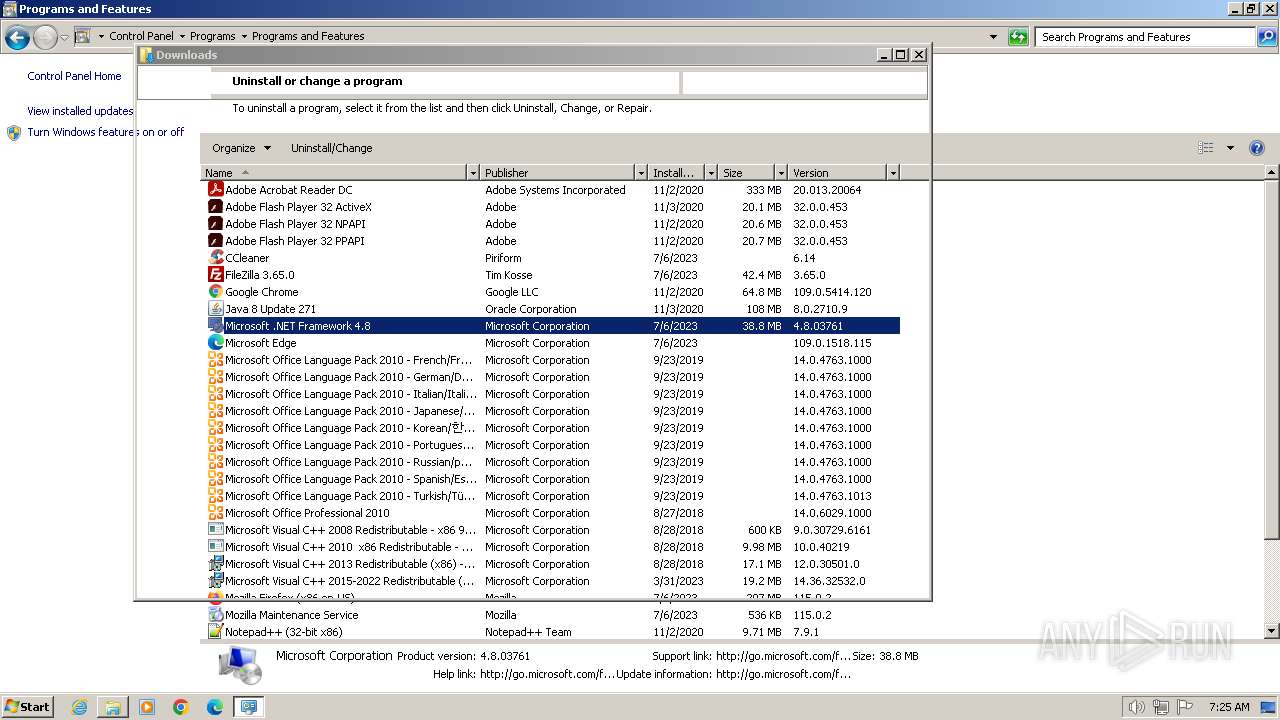Expand the Control Panel breadcrumb arrow
This screenshot has height=720, width=1280.
pyautogui.click(x=182, y=36)
